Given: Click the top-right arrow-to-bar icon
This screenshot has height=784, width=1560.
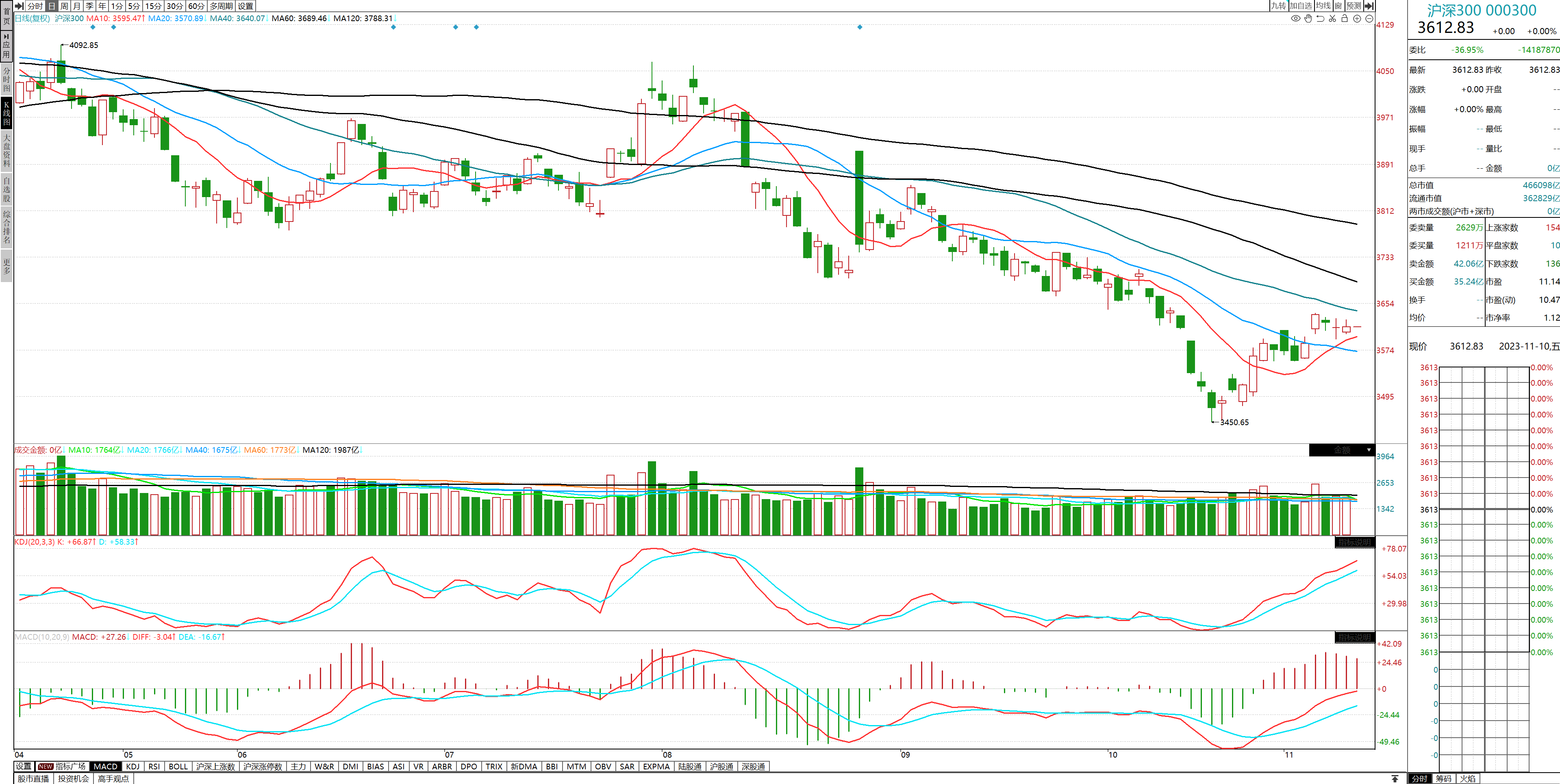Looking at the screenshot, I should 1369,5.
